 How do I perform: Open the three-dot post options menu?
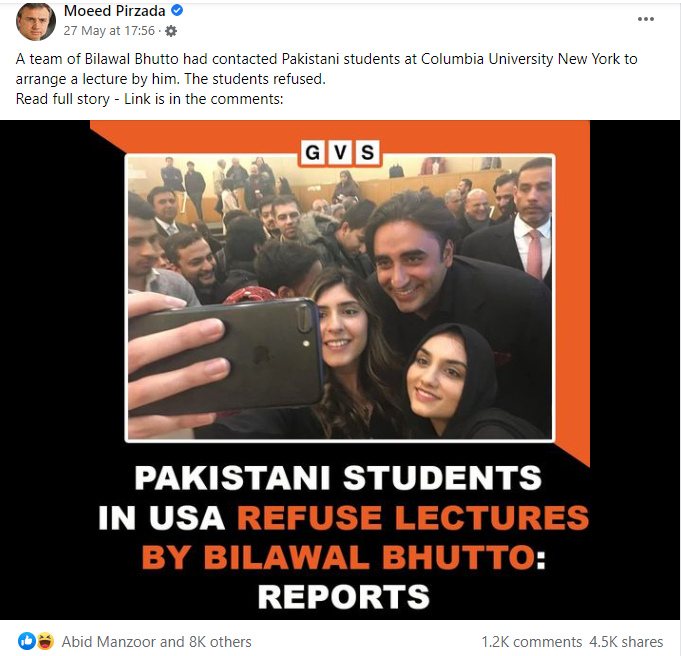pyautogui.click(x=645, y=19)
